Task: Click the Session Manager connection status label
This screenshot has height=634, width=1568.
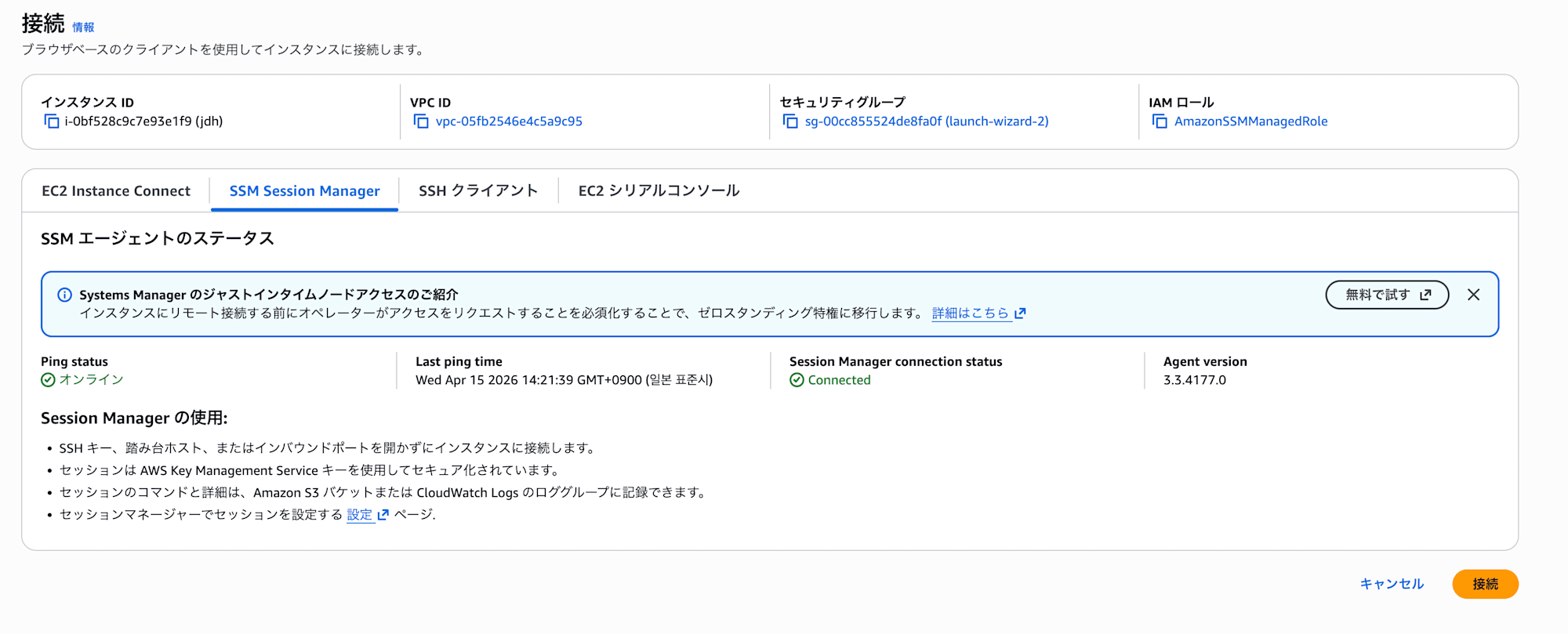Action: (x=896, y=362)
